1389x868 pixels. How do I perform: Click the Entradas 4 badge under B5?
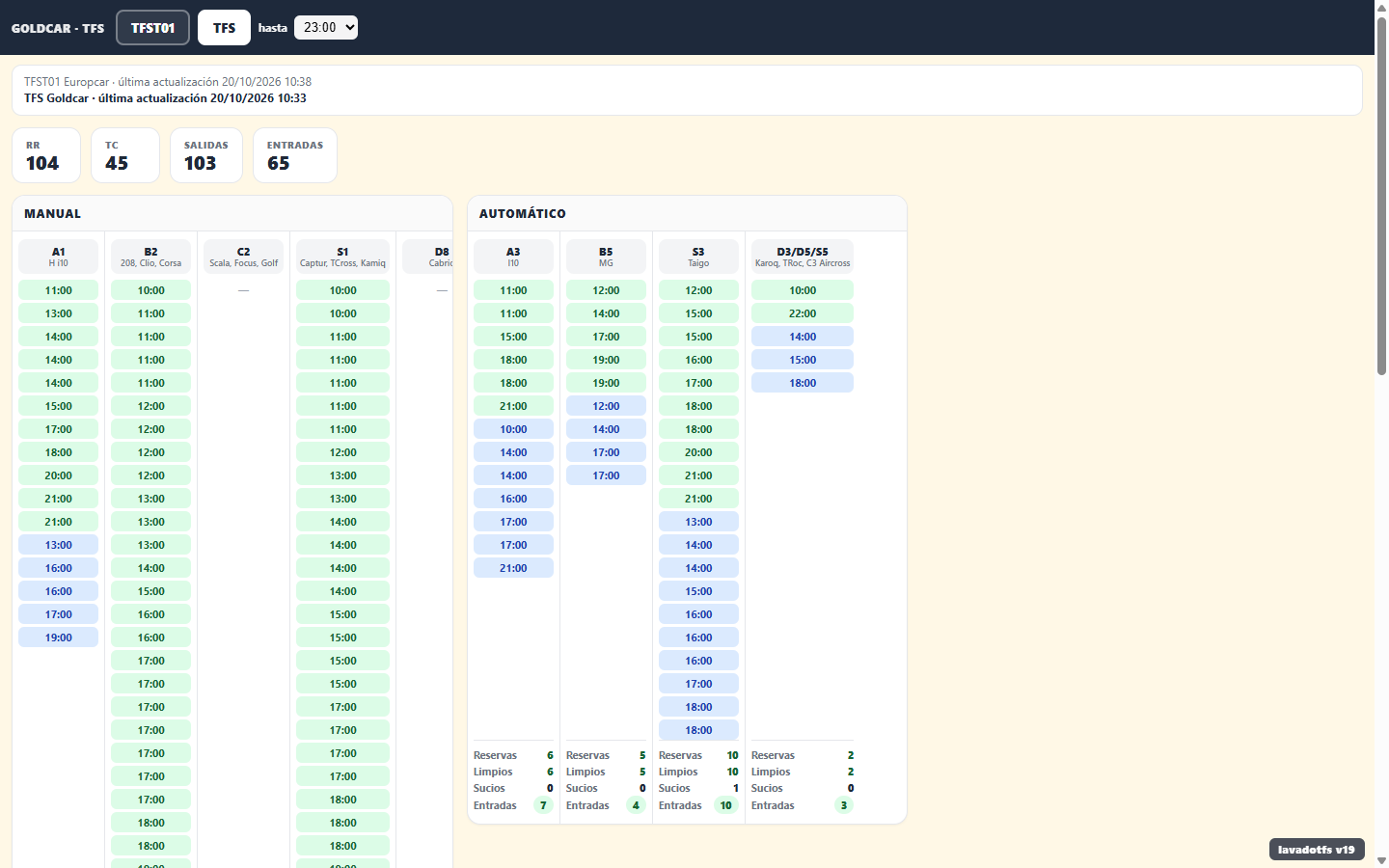[636, 805]
